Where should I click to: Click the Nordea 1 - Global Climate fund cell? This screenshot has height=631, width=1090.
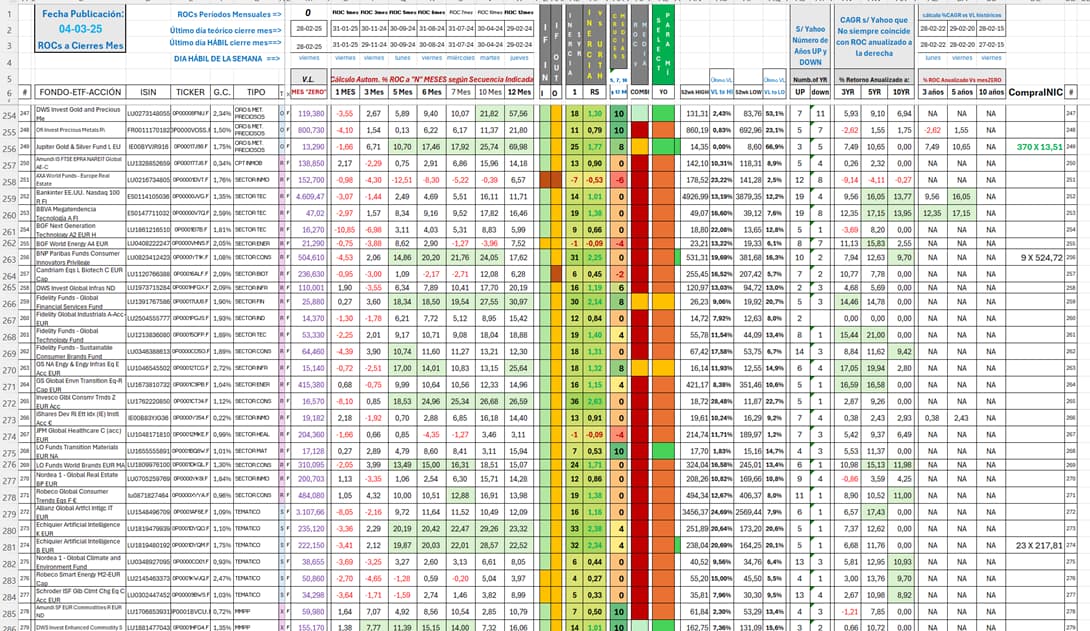79,562
